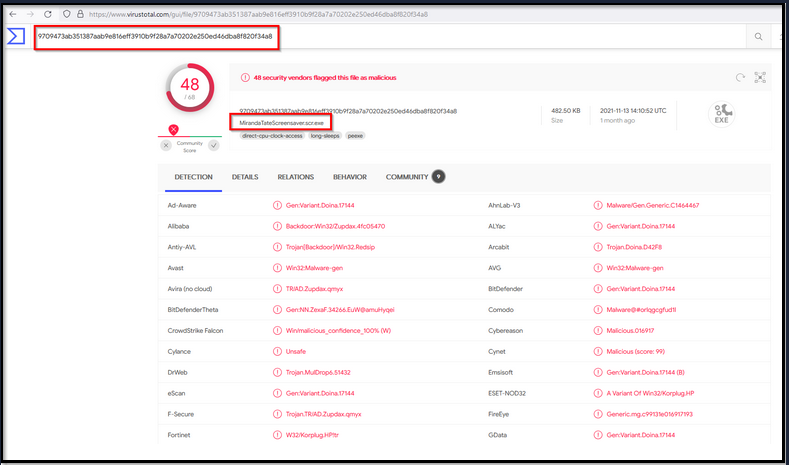Click the reanalyze file refresh icon

740,78
